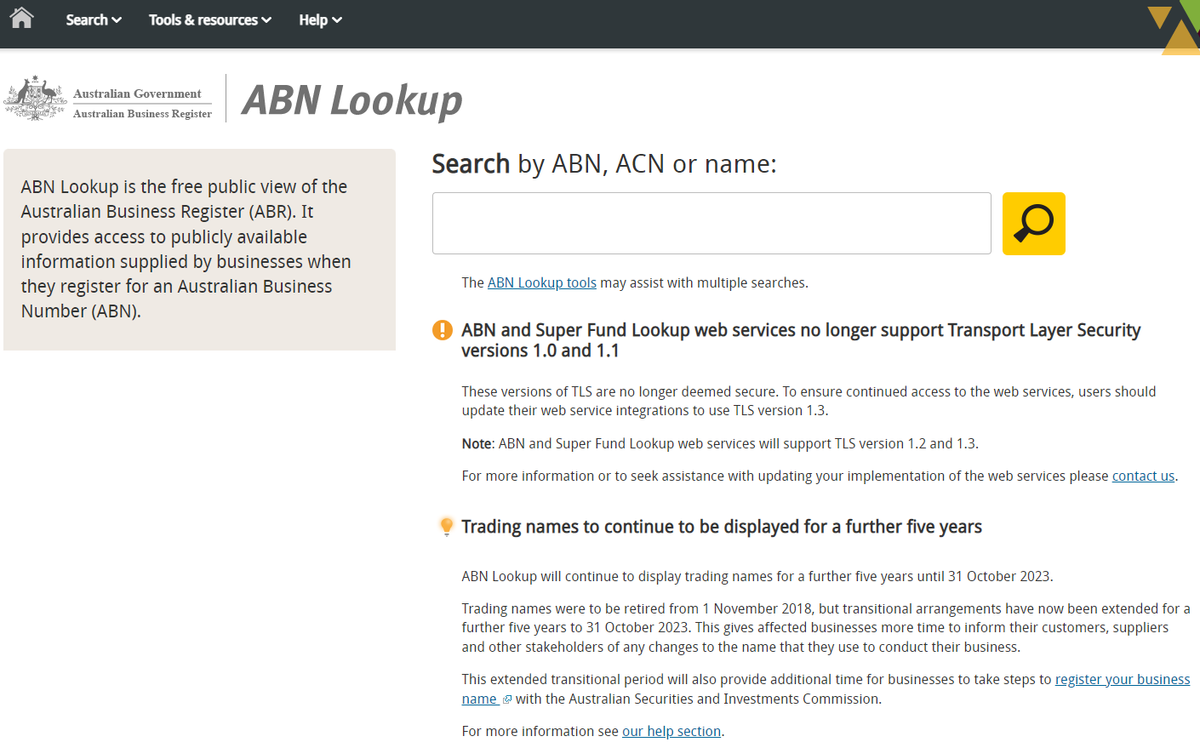Click the triangular logo in the top-right corner

coord(1174,28)
